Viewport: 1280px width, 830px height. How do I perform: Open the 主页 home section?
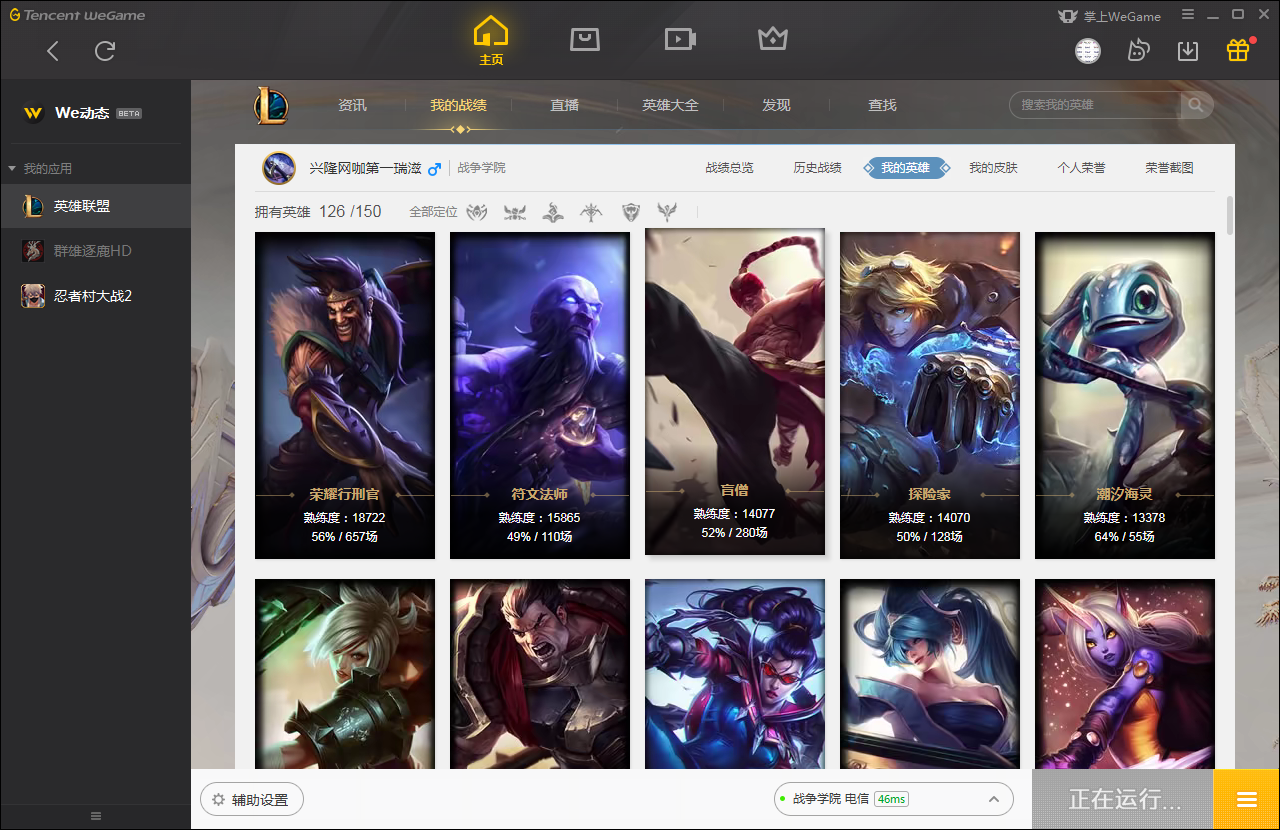pyautogui.click(x=491, y=41)
